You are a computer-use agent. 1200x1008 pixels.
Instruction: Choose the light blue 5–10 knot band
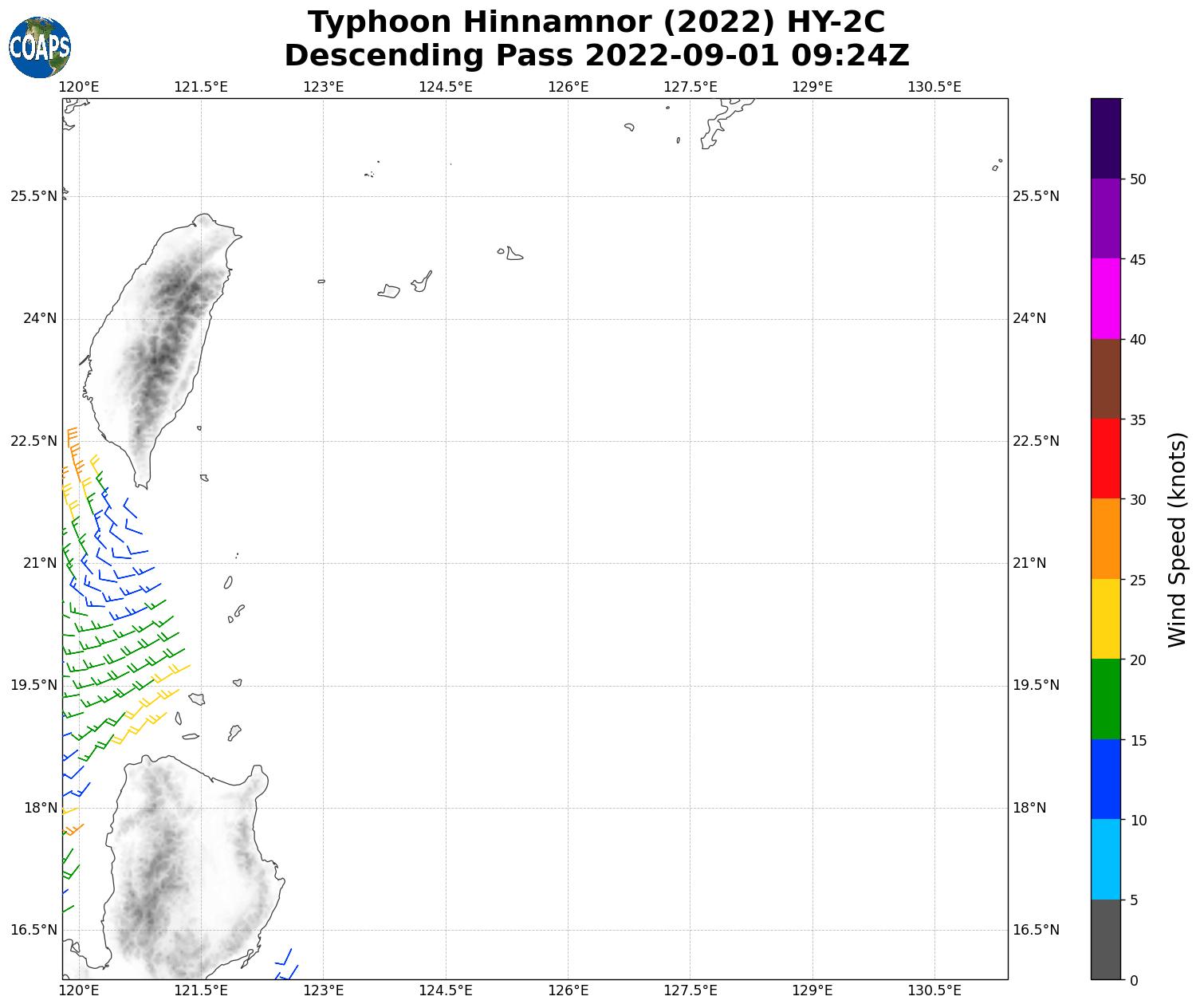click(1105, 859)
